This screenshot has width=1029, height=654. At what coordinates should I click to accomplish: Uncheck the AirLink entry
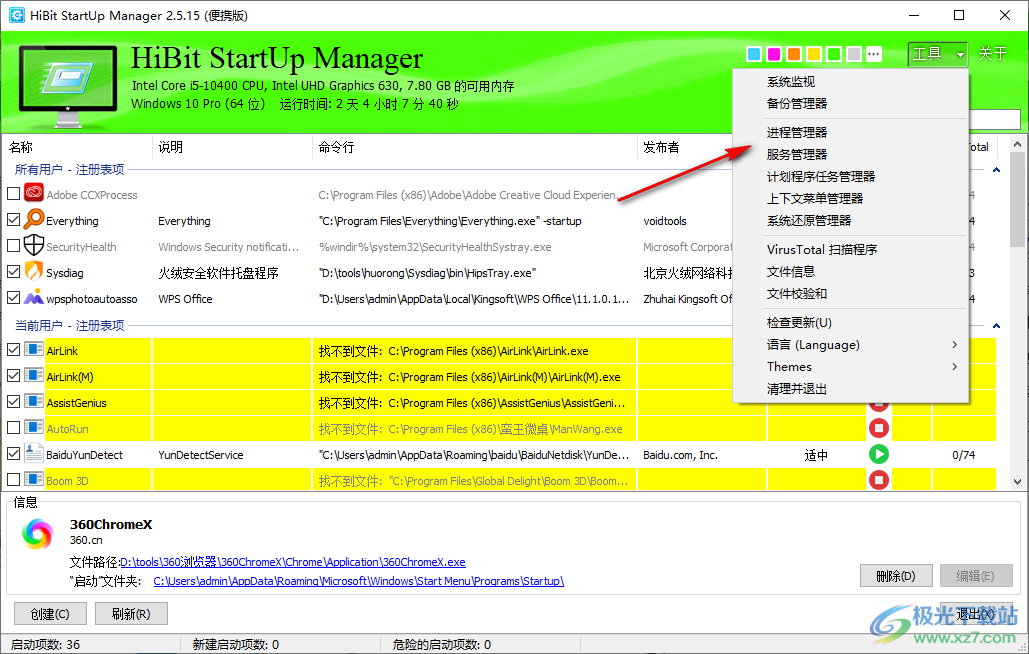pyautogui.click(x=13, y=350)
